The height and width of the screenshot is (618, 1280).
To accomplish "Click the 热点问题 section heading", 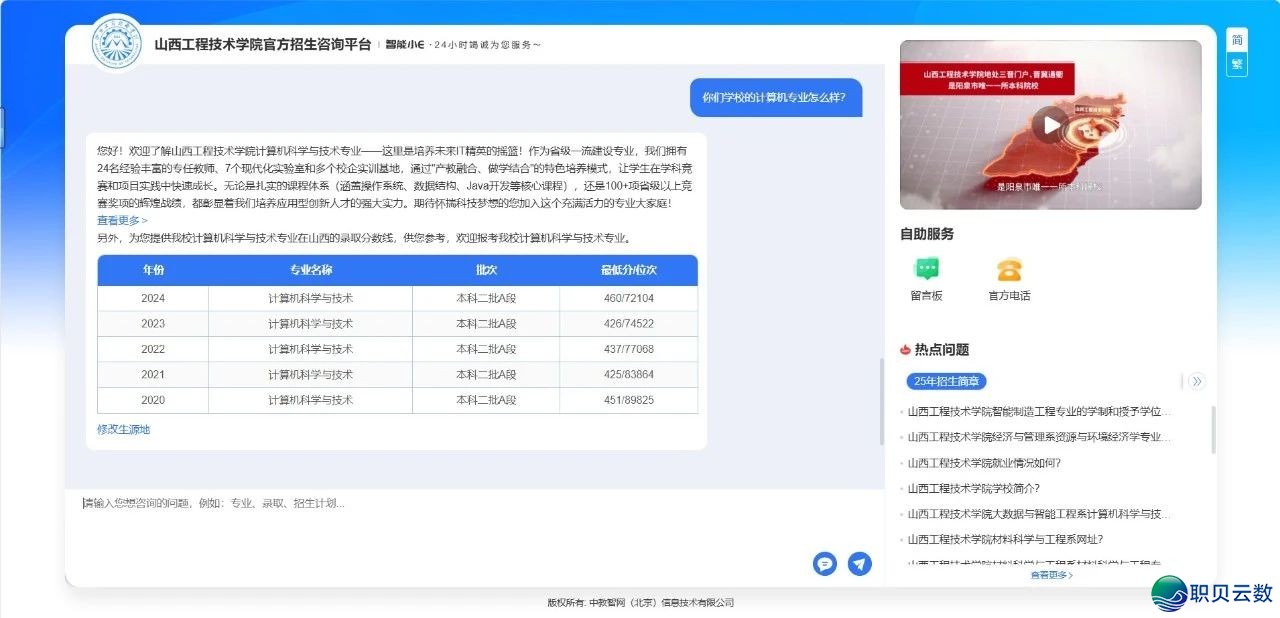I will pyautogui.click(x=941, y=350).
